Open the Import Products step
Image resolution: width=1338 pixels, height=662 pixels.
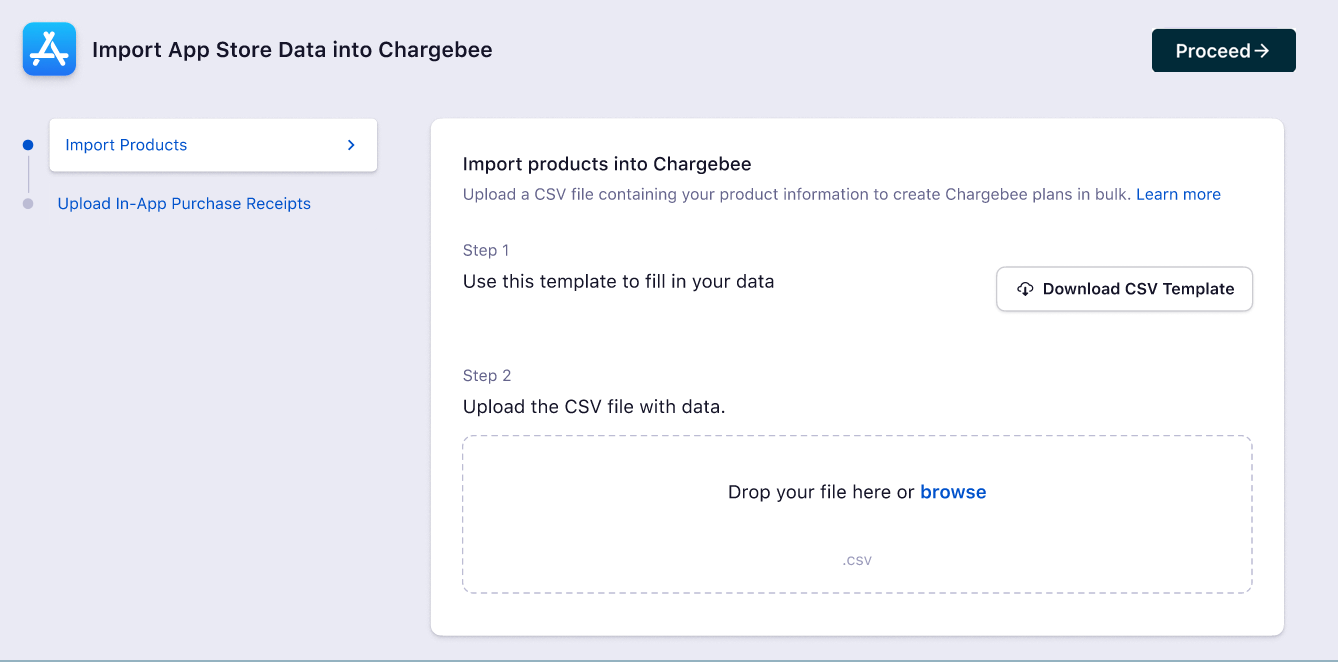point(126,145)
